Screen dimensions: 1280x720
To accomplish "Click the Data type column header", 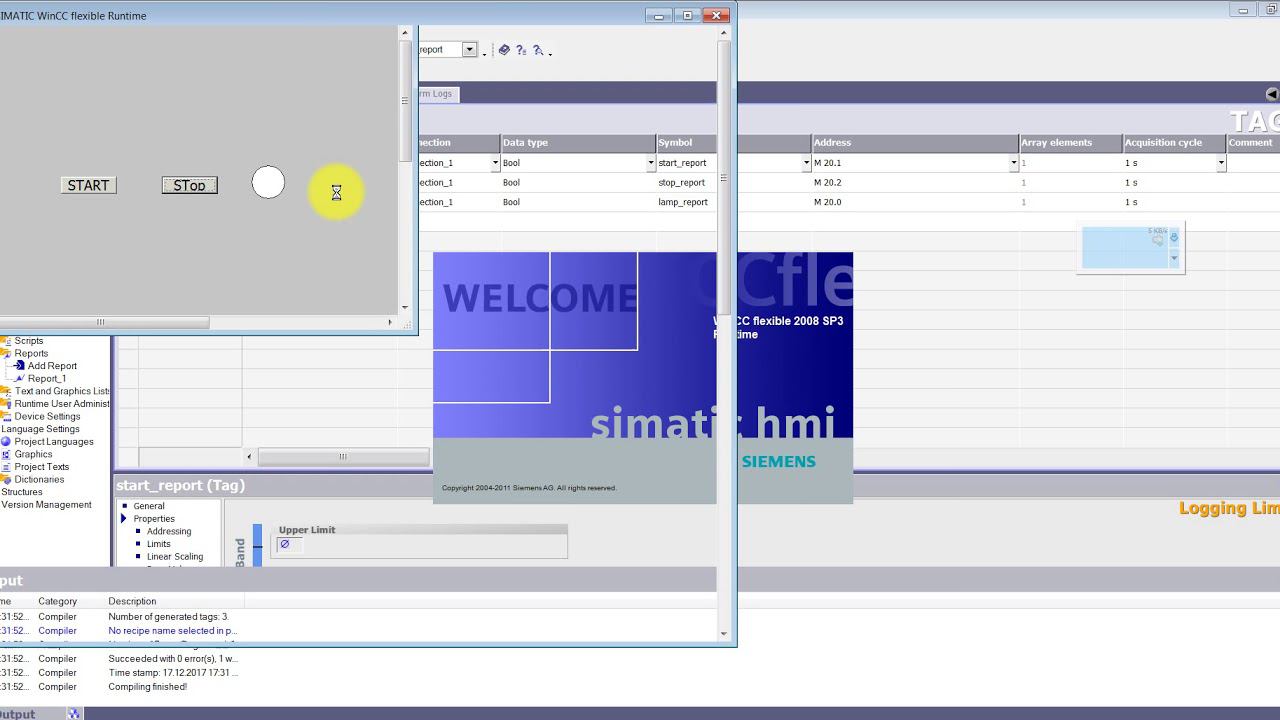I will click(578, 143).
